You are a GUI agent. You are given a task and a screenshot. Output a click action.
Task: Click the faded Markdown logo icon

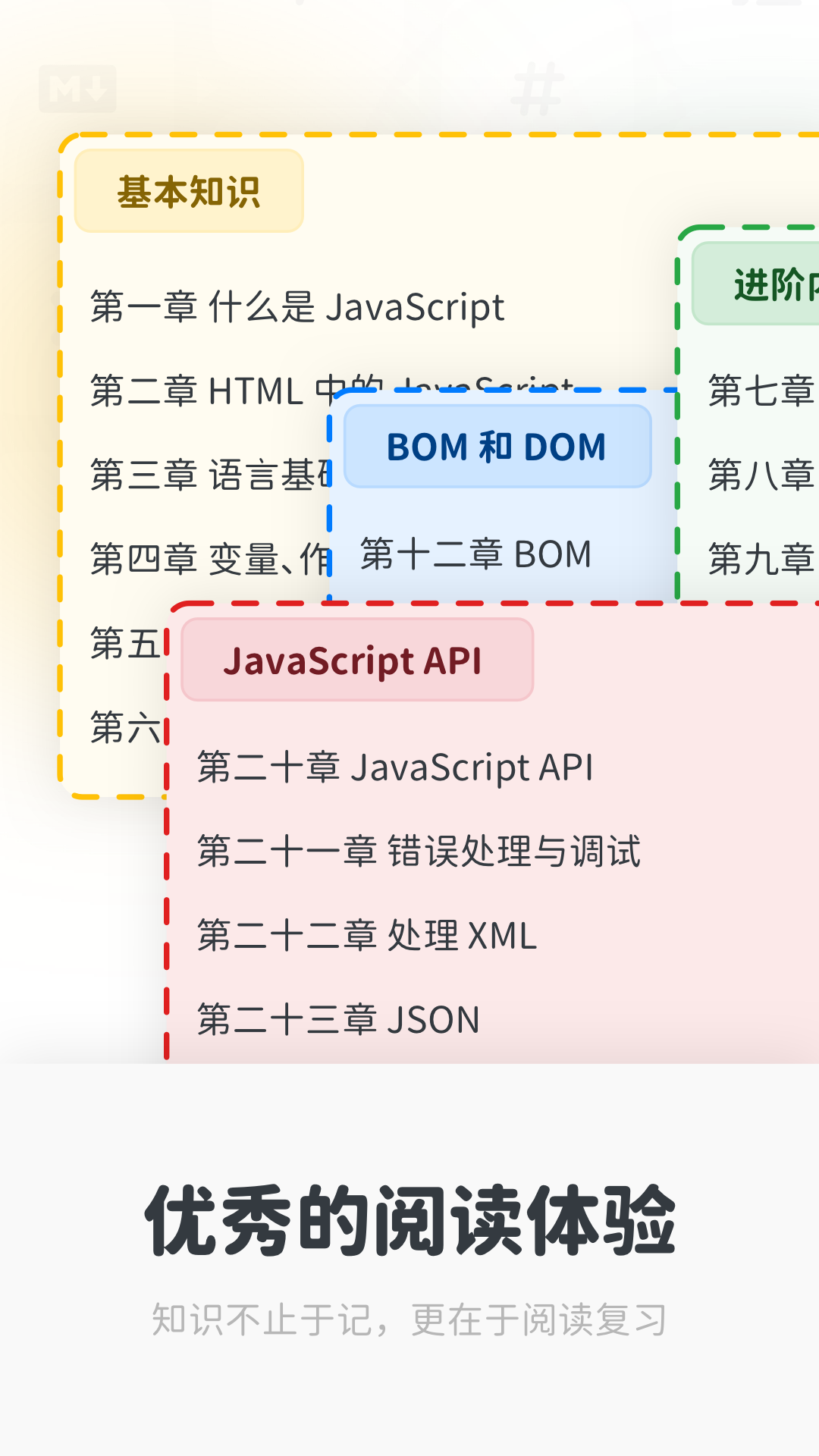click(77, 89)
